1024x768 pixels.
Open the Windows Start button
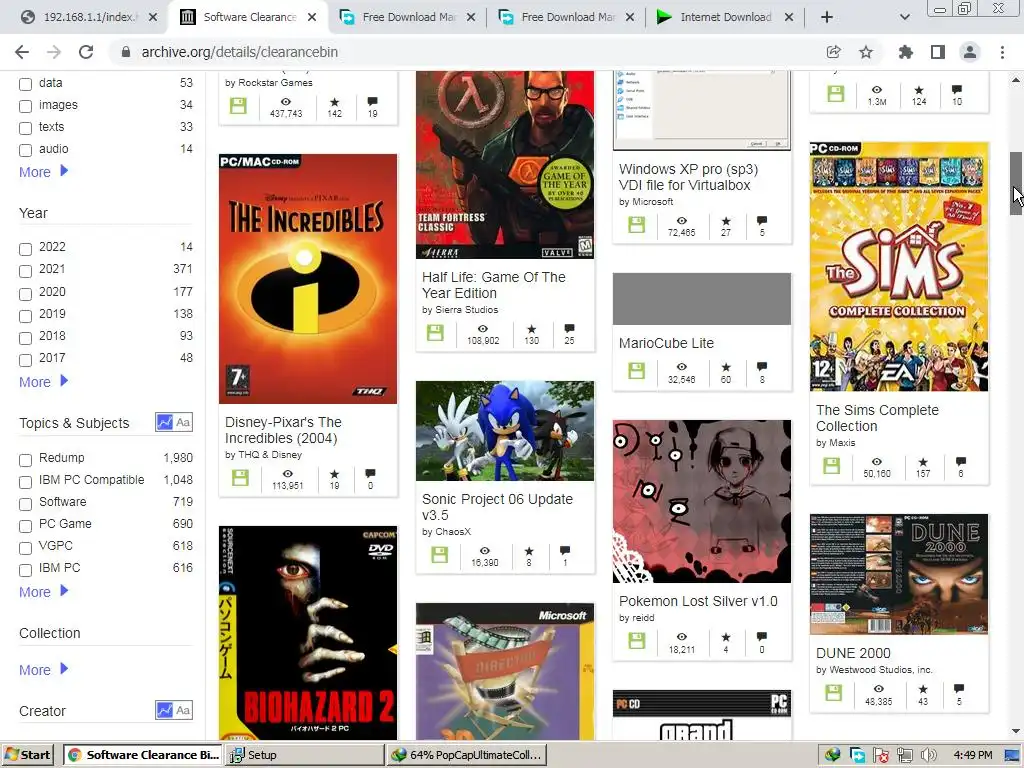point(27,755)
